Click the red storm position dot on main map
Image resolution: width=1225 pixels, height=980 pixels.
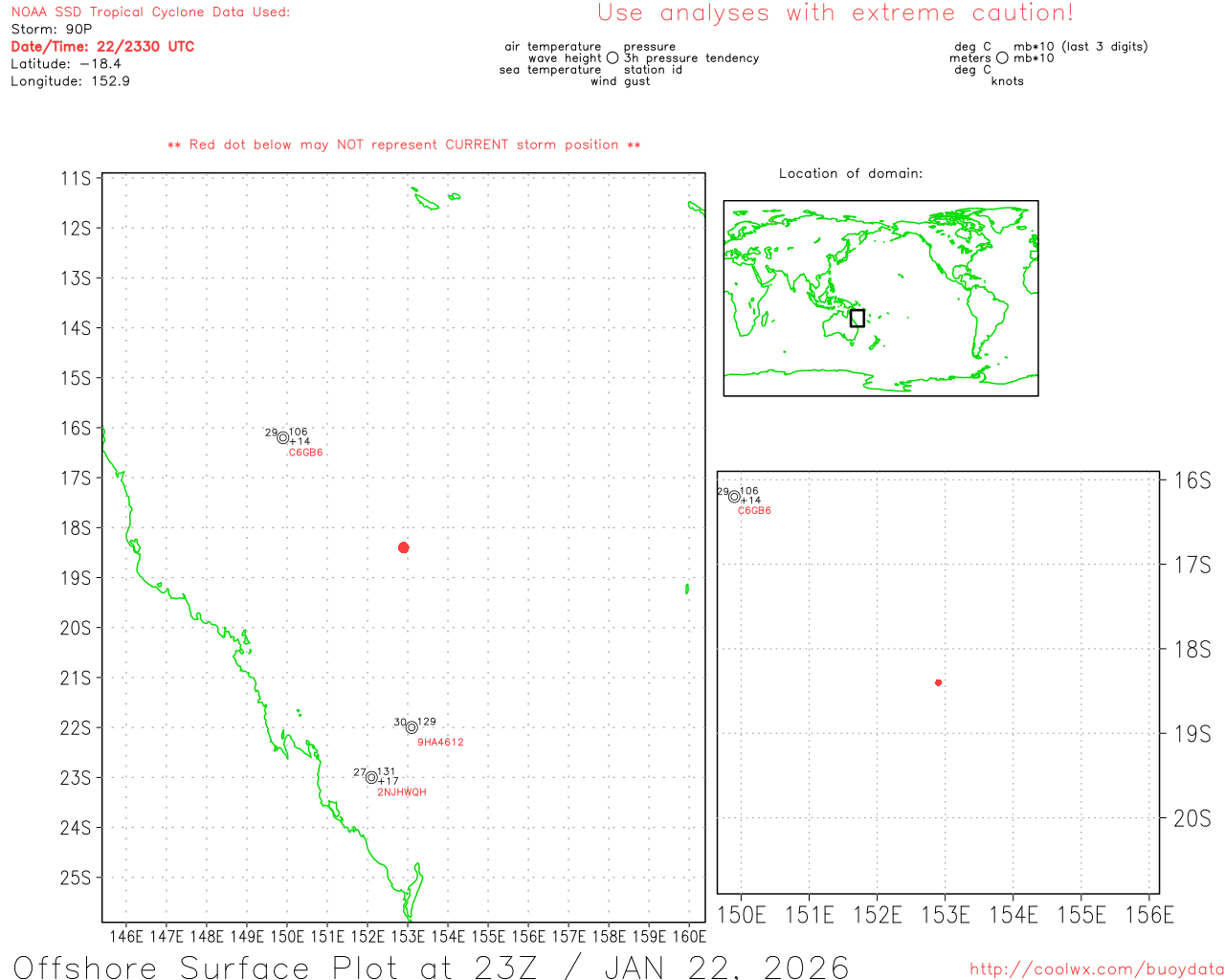pos(404,547)
